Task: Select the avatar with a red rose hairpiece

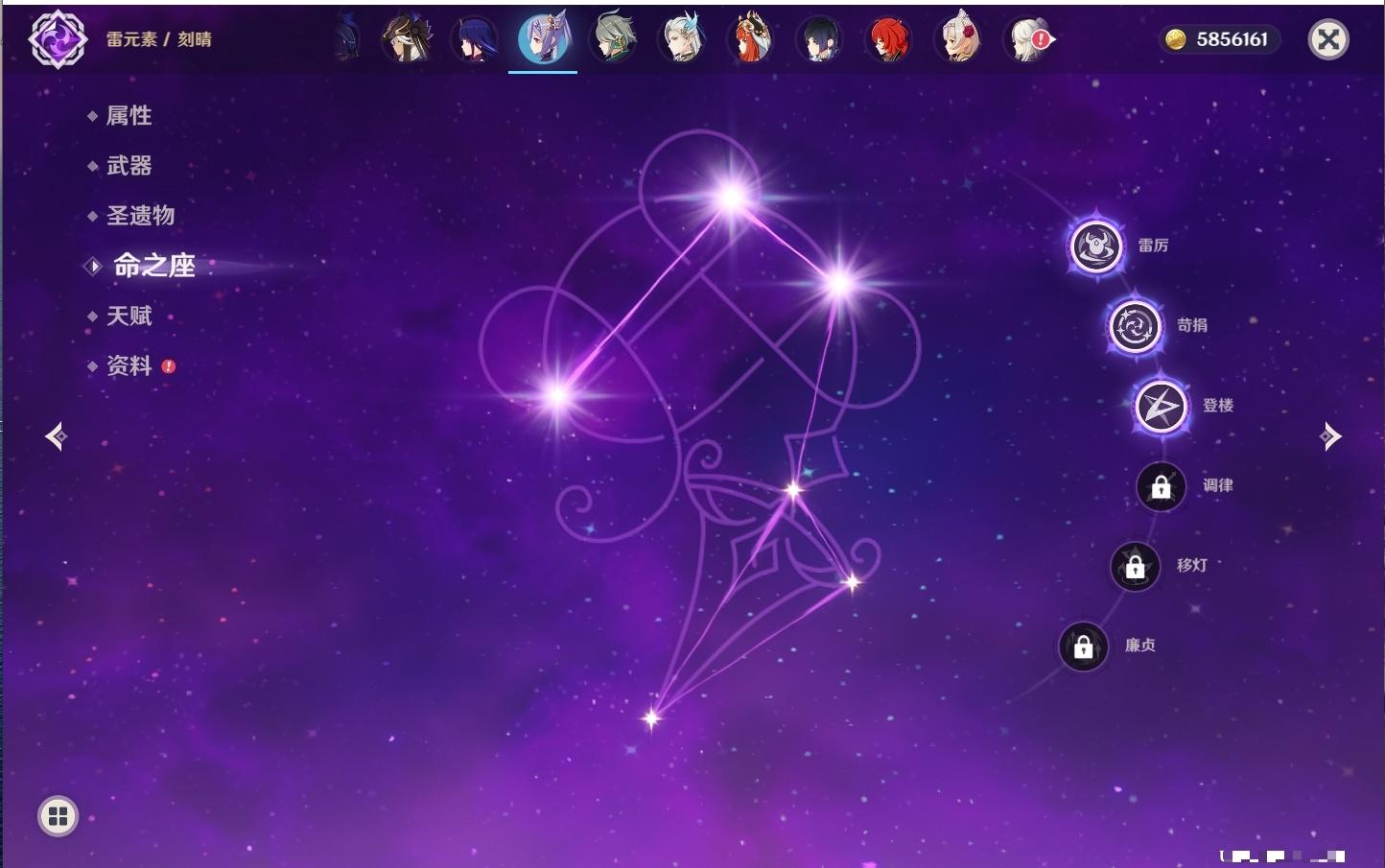Action: [x=958, y=39]
